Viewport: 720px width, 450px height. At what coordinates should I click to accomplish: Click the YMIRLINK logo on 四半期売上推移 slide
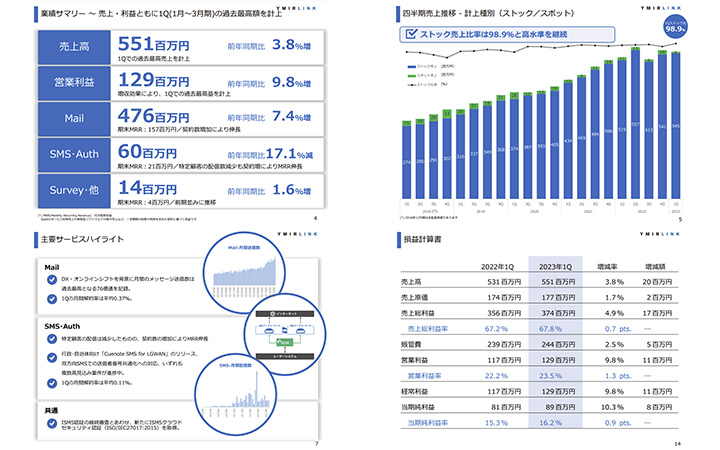point(660,8)
